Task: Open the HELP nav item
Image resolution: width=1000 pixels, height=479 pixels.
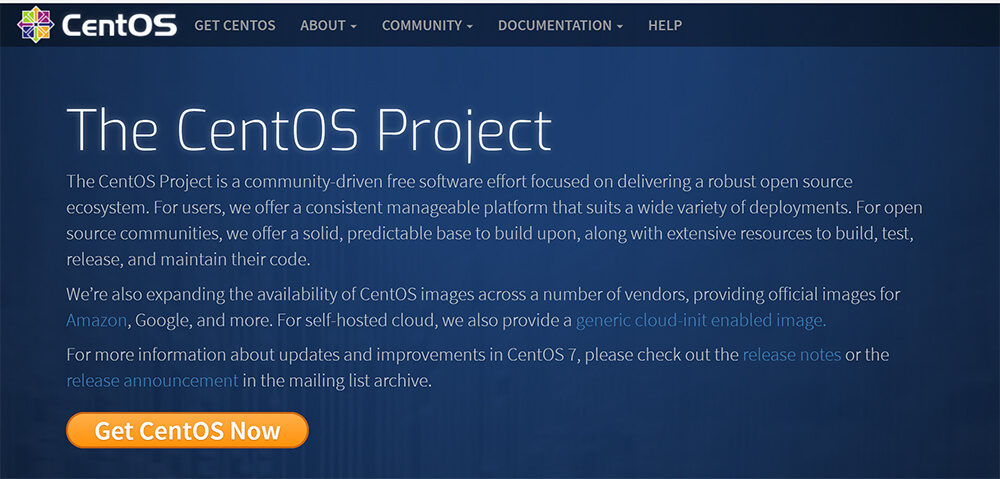Action: point(665,26)
